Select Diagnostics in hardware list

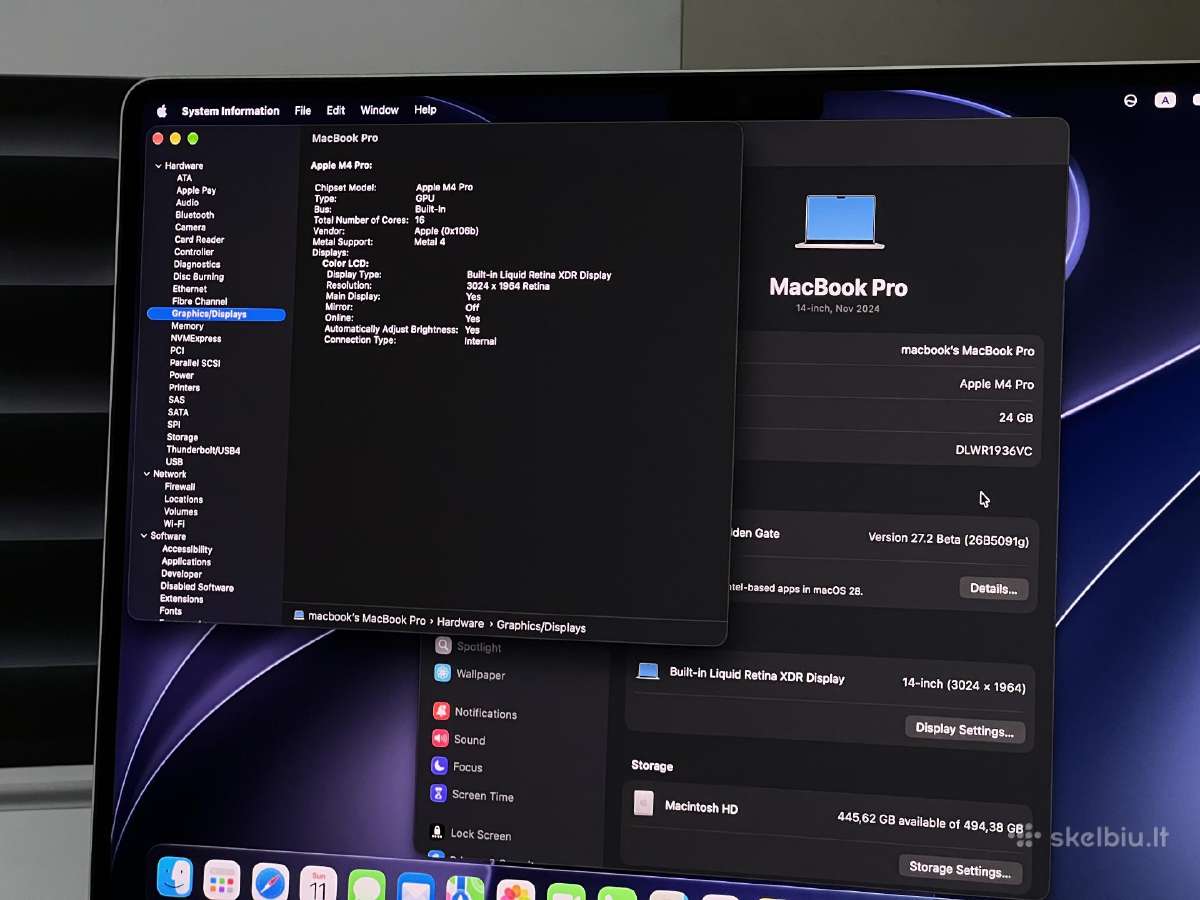click(197, 264)
